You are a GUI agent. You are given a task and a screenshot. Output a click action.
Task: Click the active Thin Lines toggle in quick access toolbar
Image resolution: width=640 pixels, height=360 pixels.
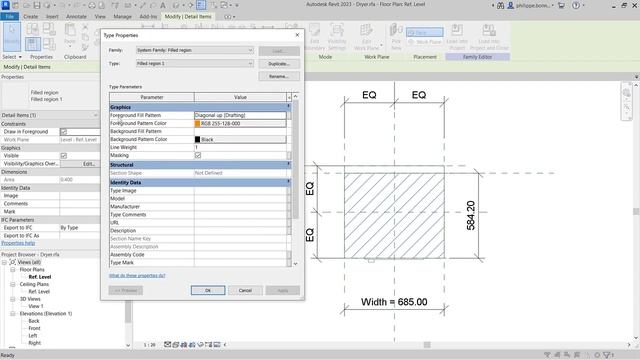(x=201, y=5)
